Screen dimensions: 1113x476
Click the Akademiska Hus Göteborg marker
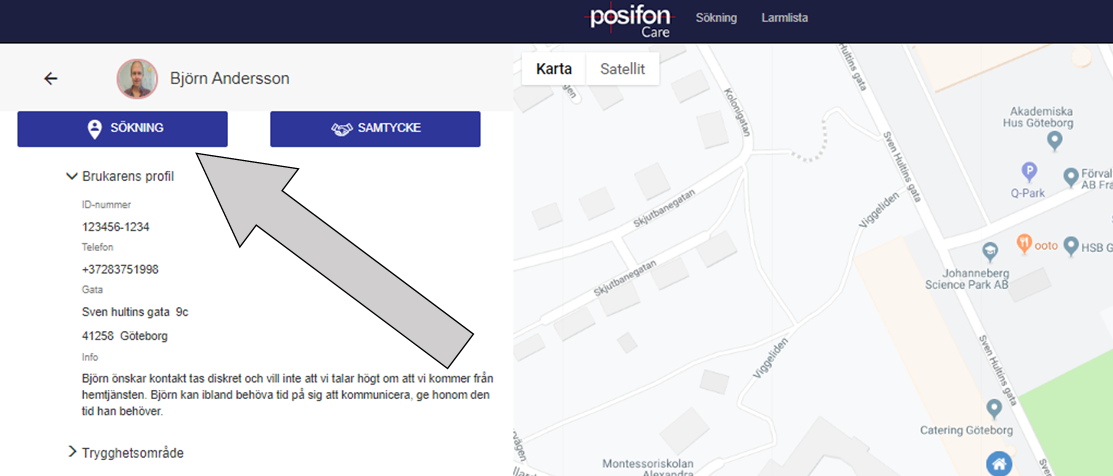click(x=1056, y=143)
